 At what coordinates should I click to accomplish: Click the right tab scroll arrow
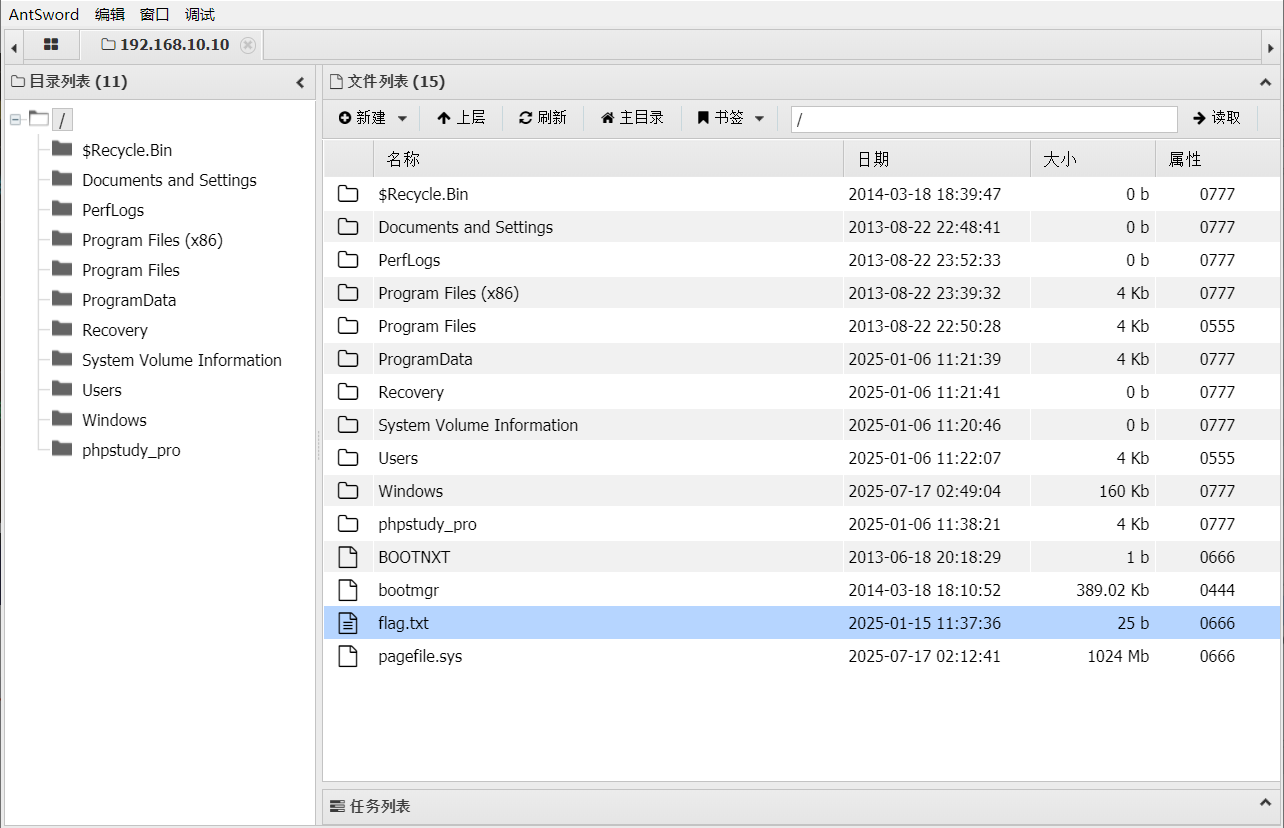[x=1271, y=46]
